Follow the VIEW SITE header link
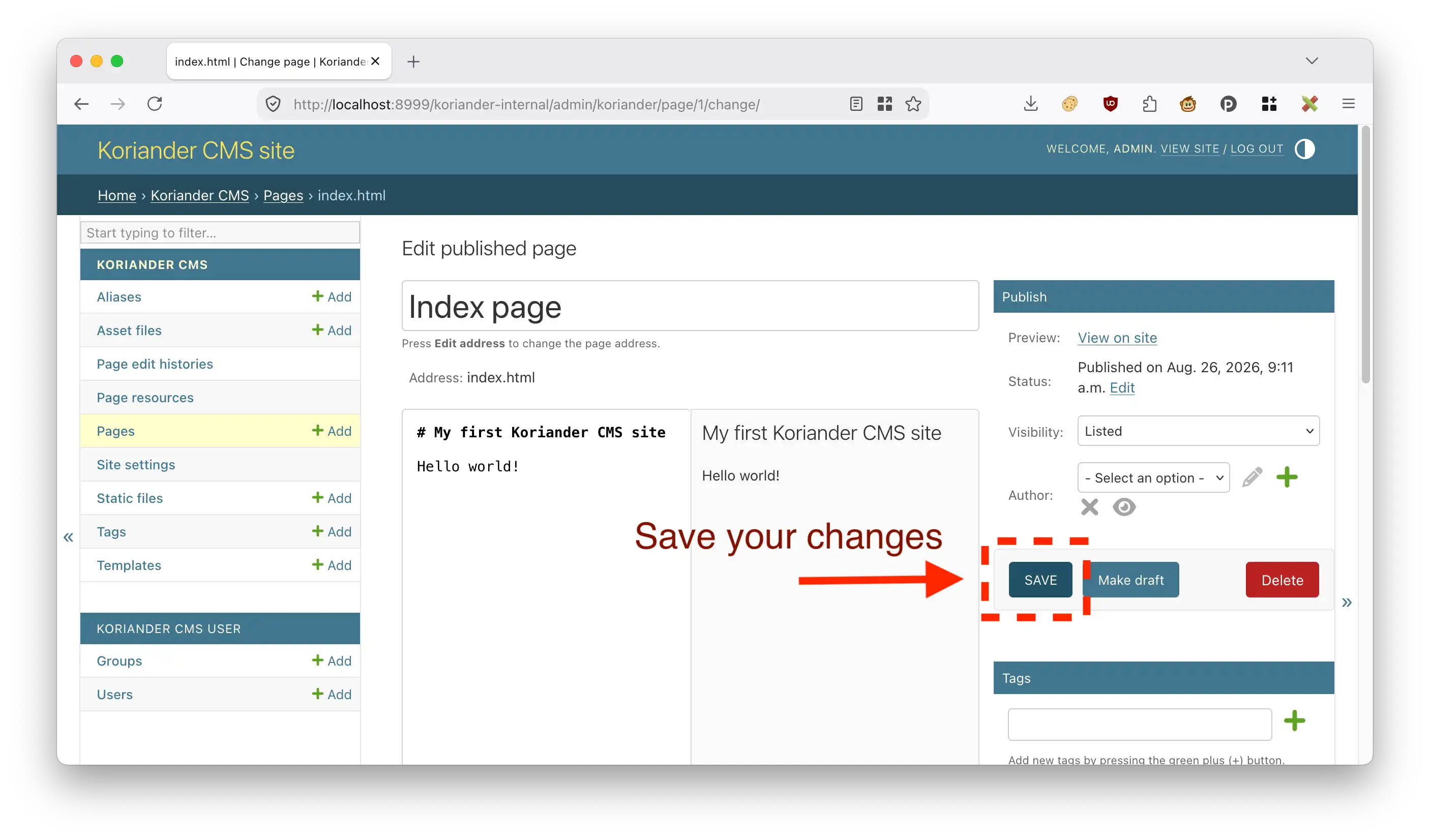 coord(1189,148)
